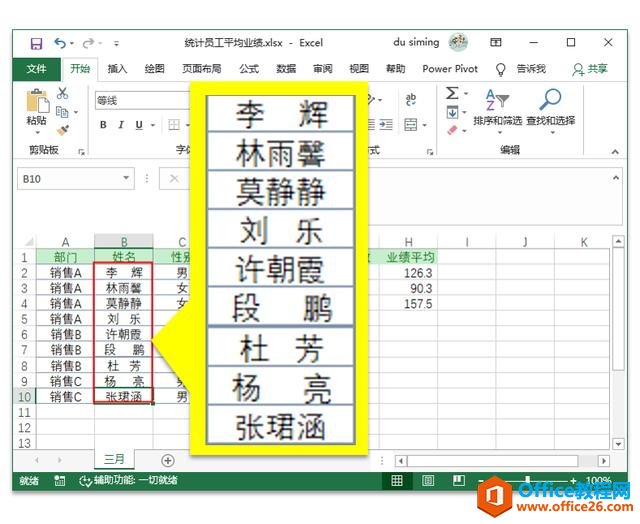Click the Redo arrow icon

coord(88,43)
